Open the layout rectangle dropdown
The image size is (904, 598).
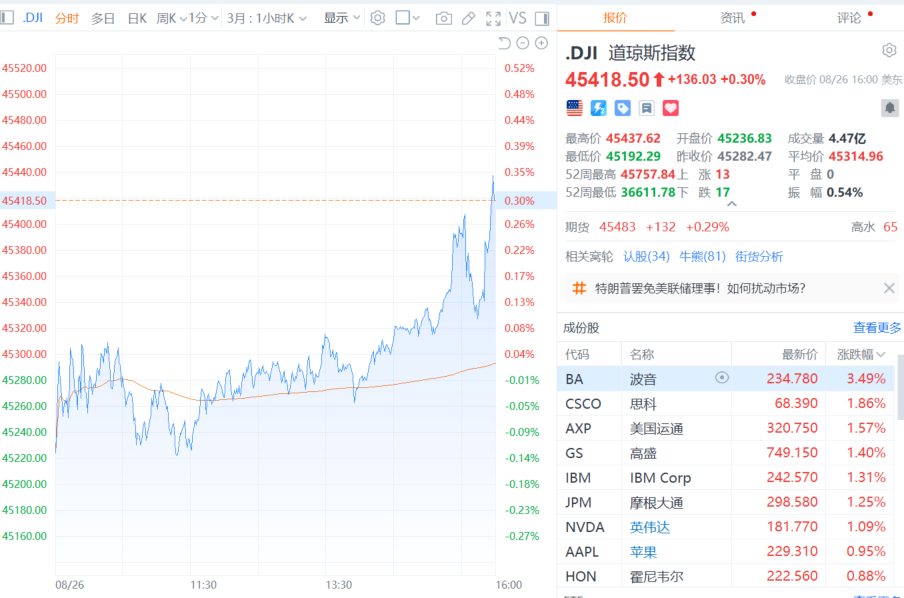407,18
